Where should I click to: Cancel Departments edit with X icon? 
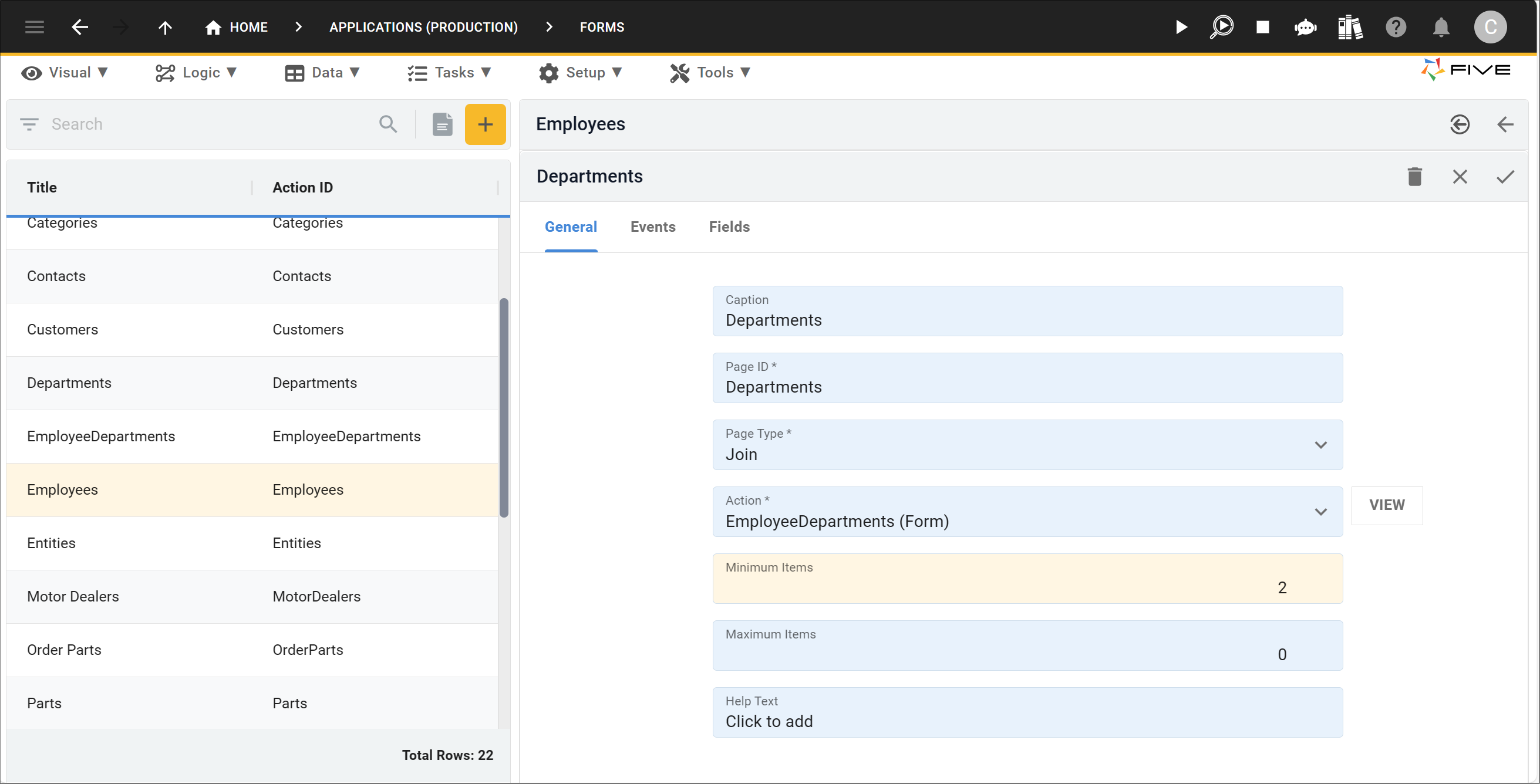[1460, 176]
